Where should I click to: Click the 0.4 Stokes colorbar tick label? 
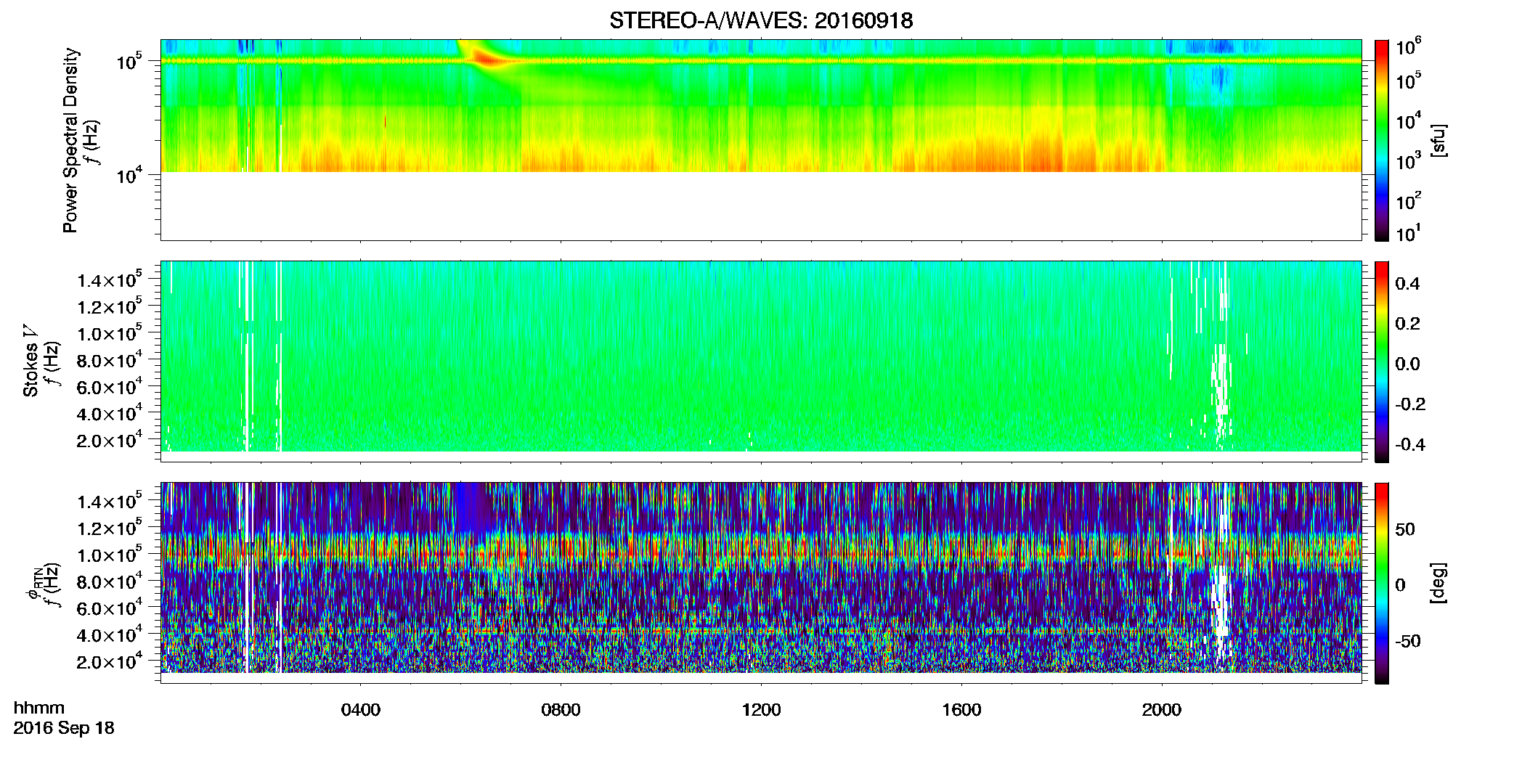click(1407, 284)
